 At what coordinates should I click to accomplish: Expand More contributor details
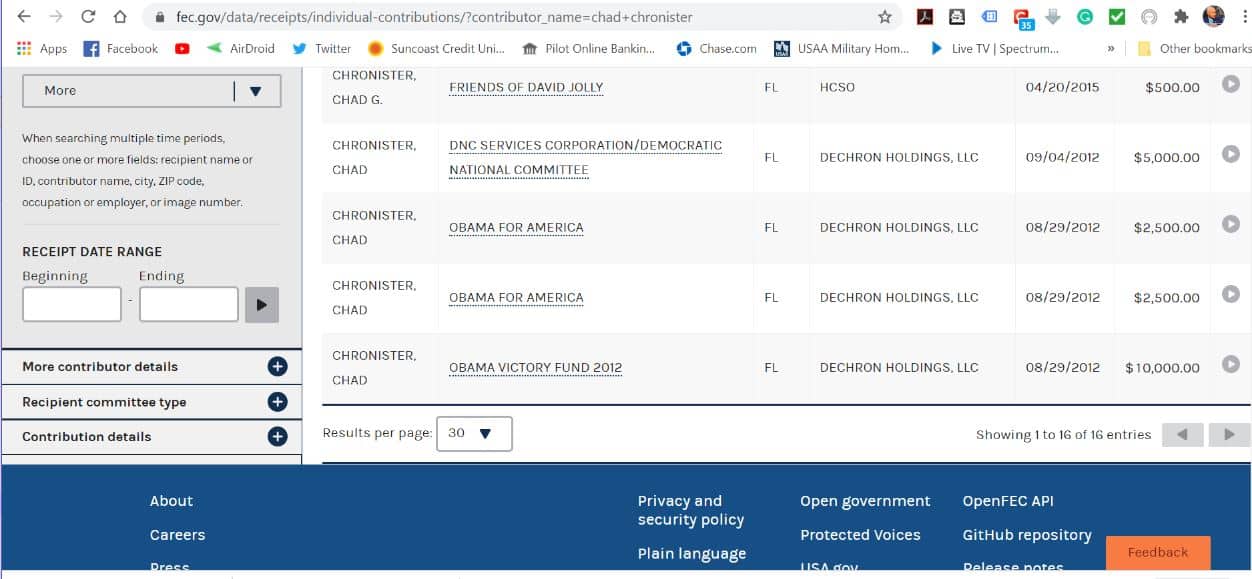(151, 367)
